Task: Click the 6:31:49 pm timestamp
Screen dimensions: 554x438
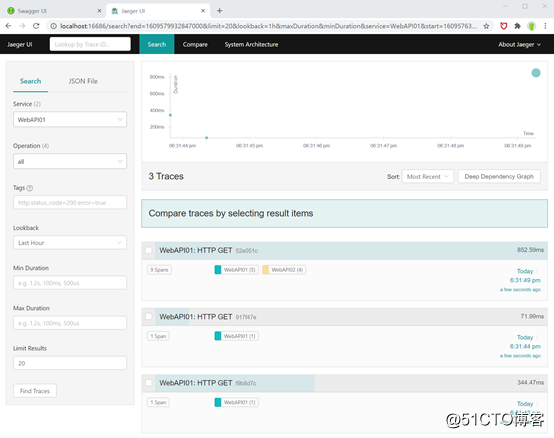Action: click(x=525, y=280)
